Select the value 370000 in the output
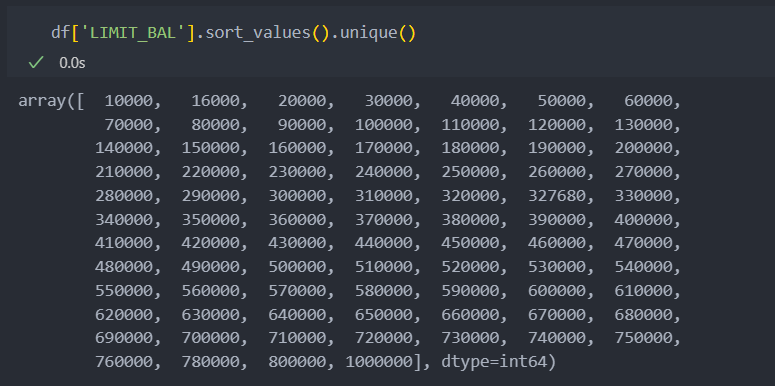Image resolution: width=775 pixels, height=386 pixels. [x=384, y=220]
